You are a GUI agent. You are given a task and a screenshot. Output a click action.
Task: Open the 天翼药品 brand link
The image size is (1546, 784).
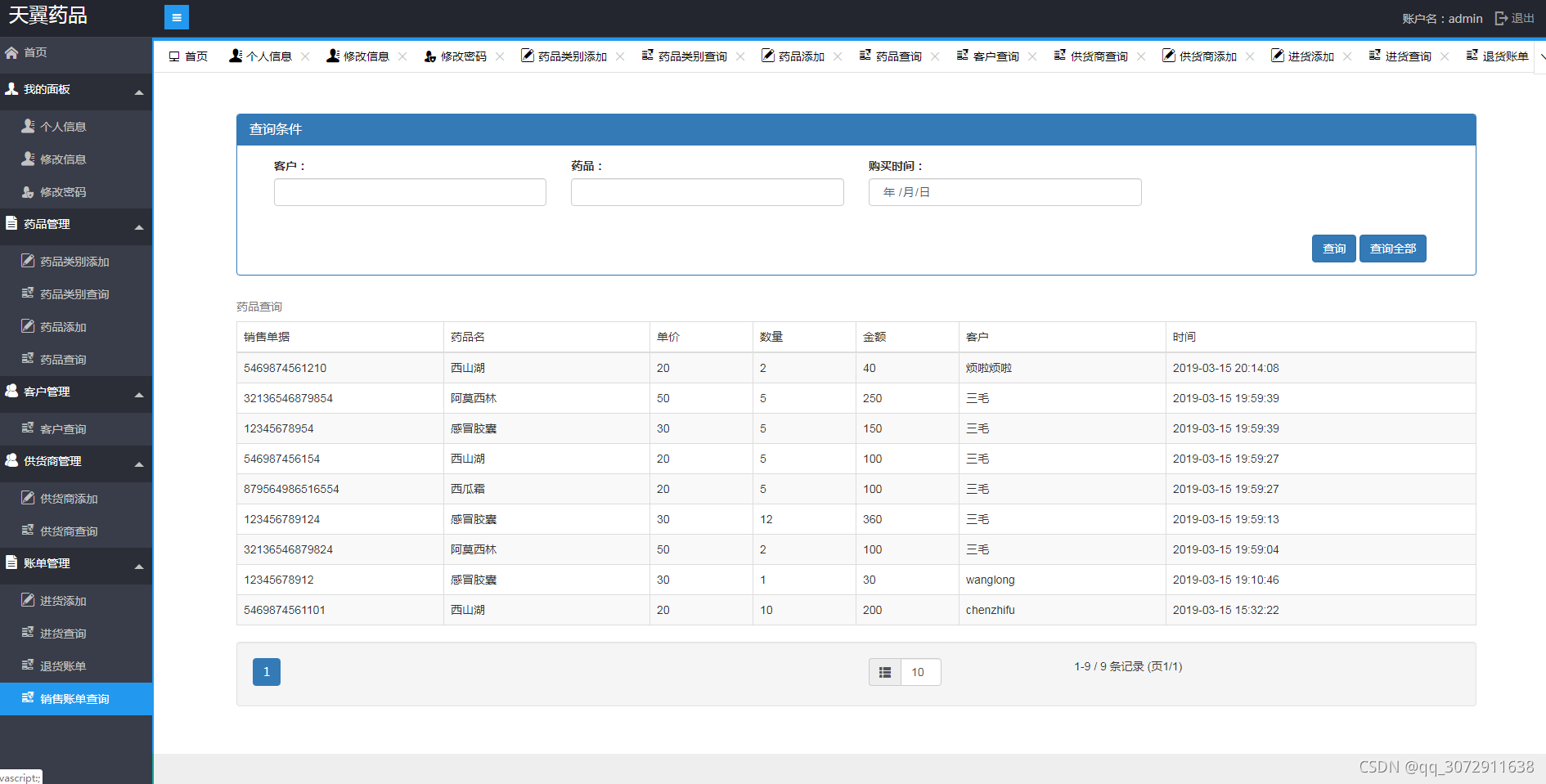pyautogui.click(x=47, y=16)
